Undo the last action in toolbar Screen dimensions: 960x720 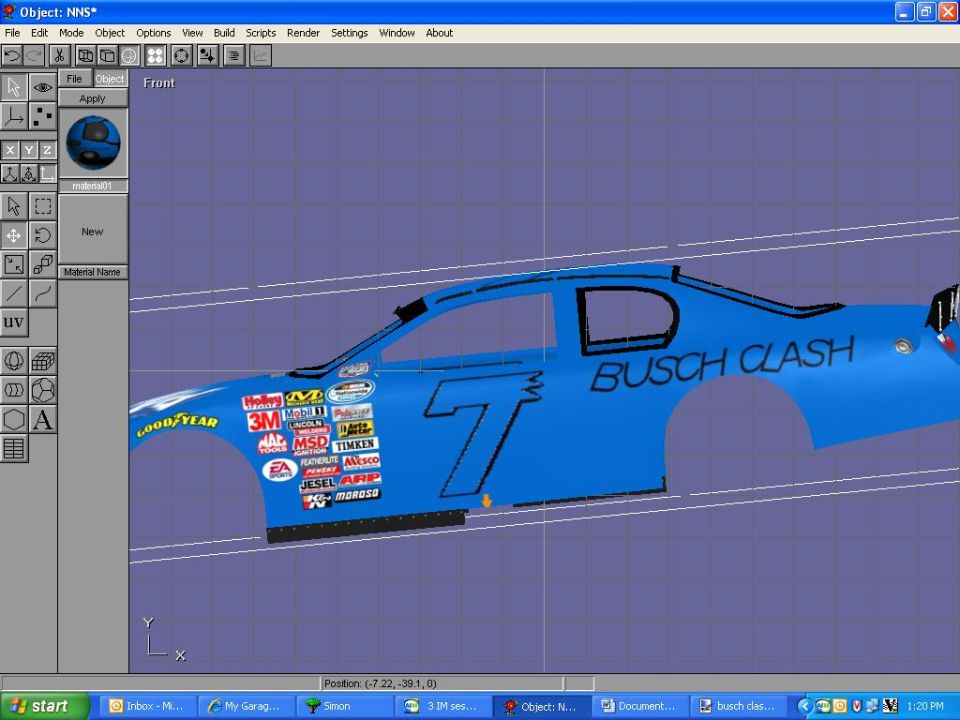[x=12, y=56]
